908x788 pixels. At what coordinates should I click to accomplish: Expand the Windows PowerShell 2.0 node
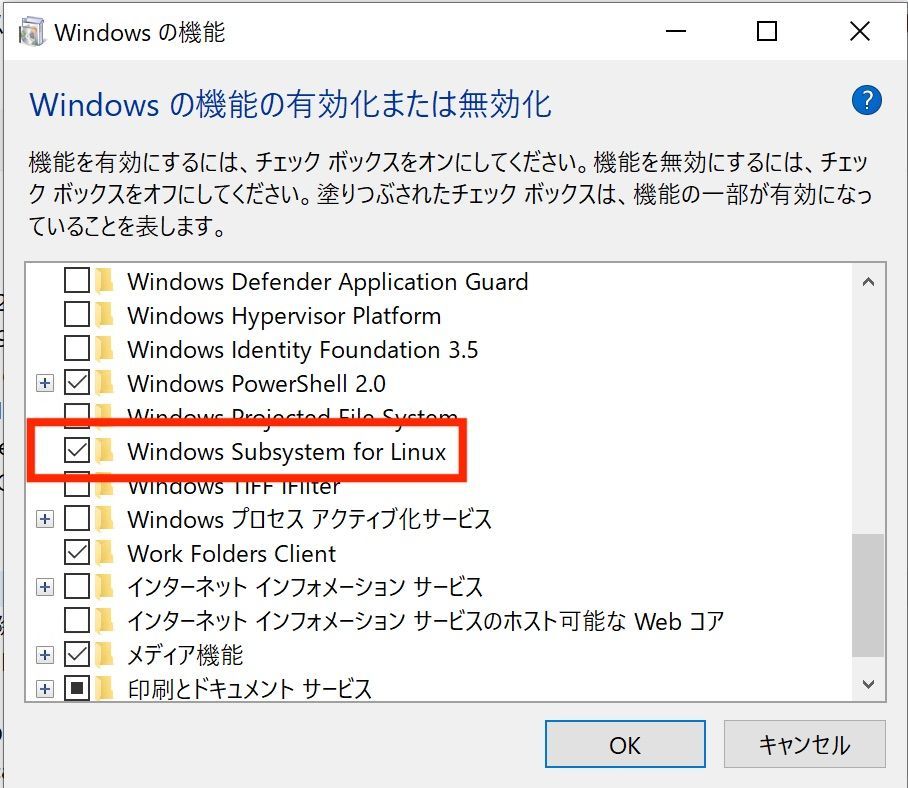(x=45, y=383)
